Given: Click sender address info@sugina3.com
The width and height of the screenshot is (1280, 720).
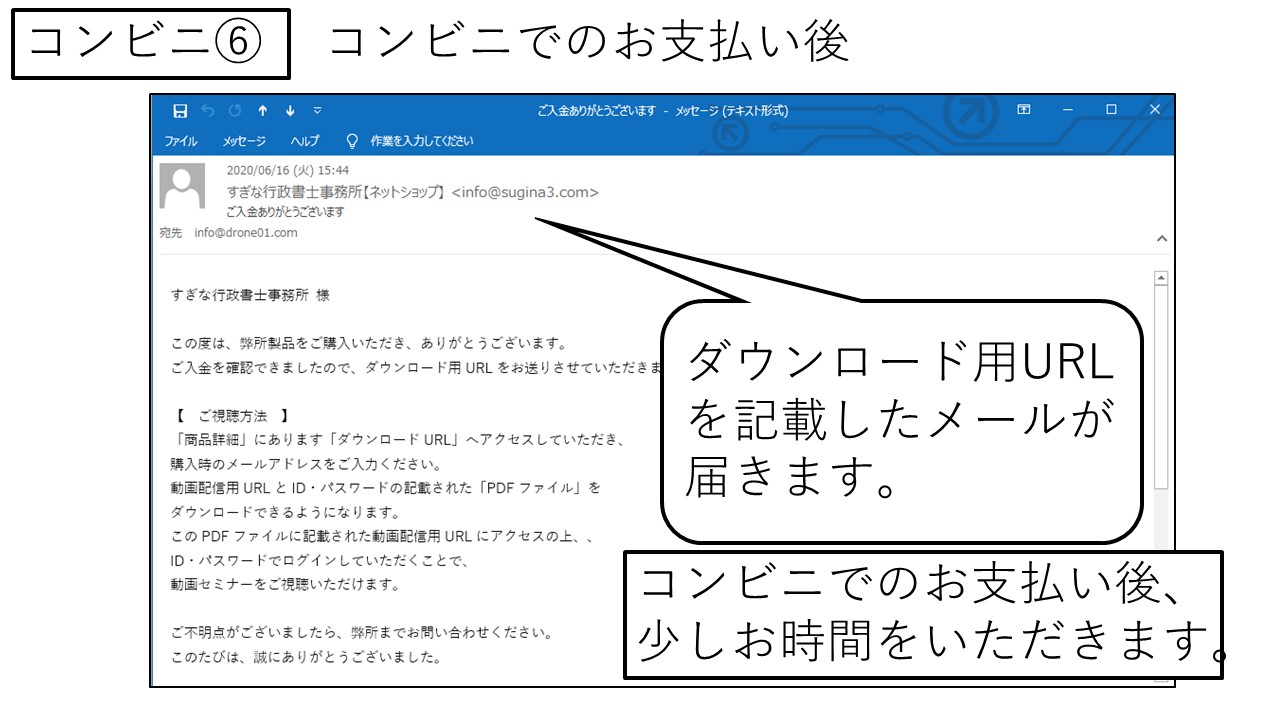Looking at the screenshot, I should pos(525,192).
